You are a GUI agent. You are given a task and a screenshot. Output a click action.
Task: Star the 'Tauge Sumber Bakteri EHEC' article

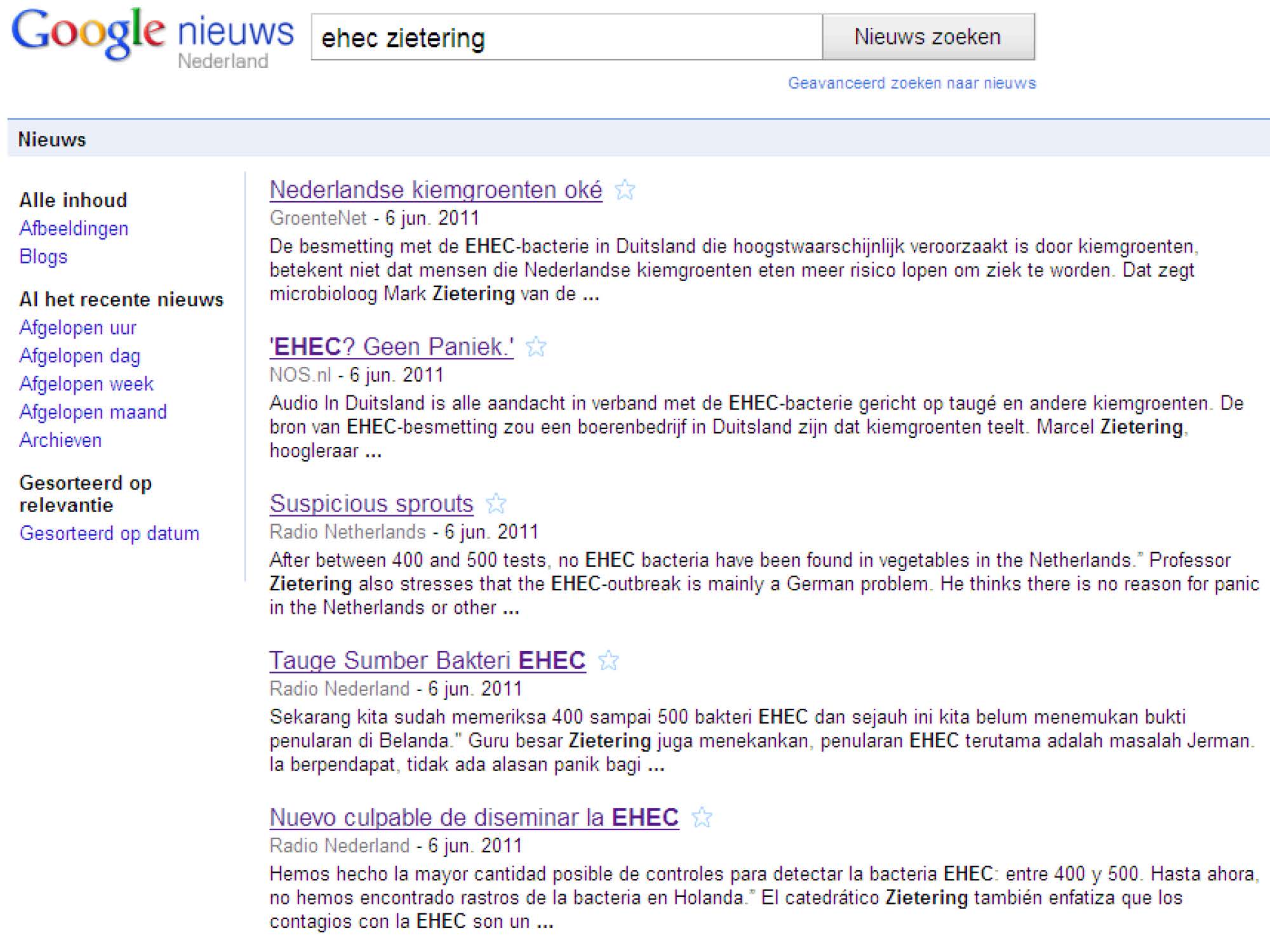click(x=608, y=660)
